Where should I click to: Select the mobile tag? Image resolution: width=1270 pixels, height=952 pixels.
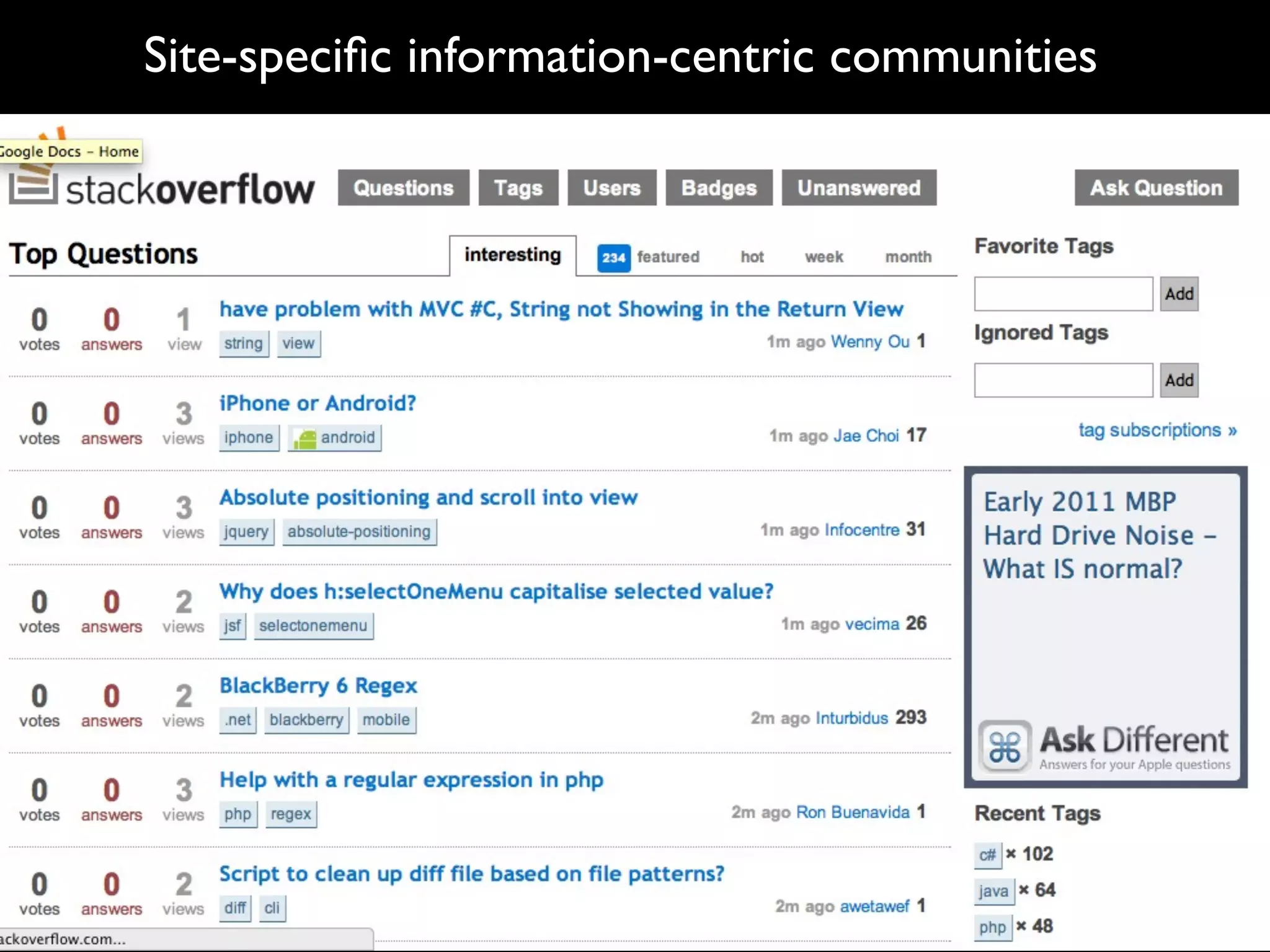[x=386, y=720]
